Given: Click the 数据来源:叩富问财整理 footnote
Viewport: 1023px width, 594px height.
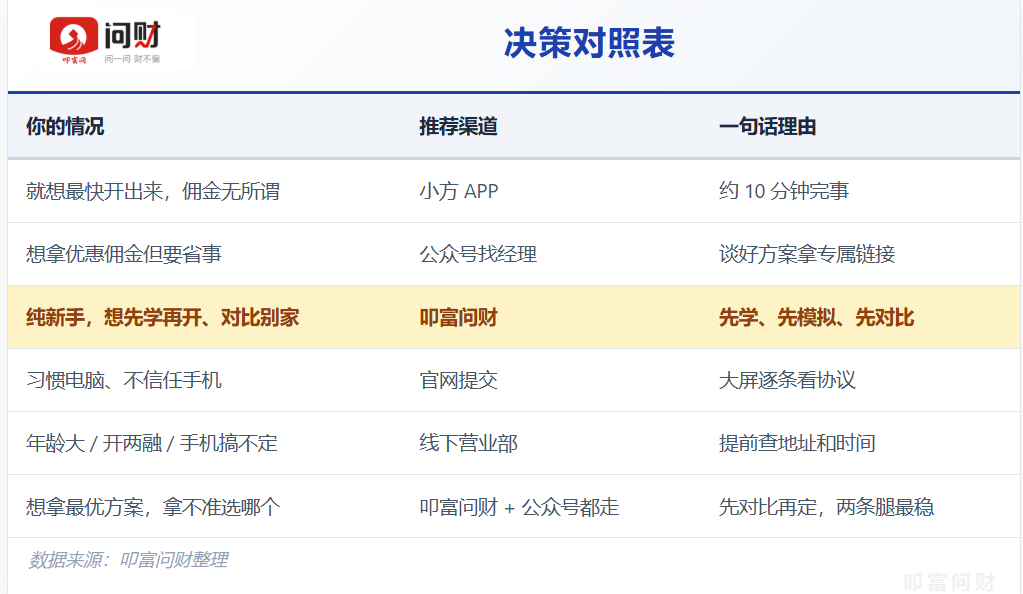Looking at the screenshot, I should (129, 559).
